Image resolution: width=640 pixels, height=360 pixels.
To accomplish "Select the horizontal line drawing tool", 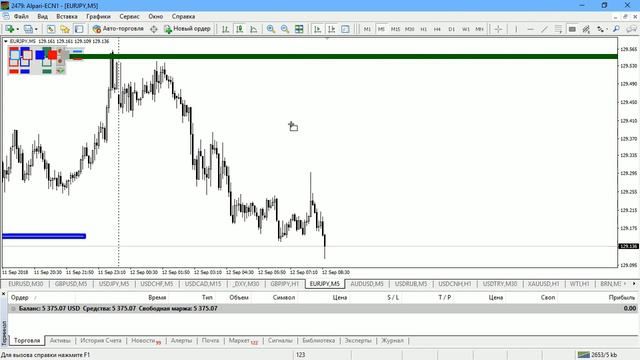I will (x=530, y=29).
